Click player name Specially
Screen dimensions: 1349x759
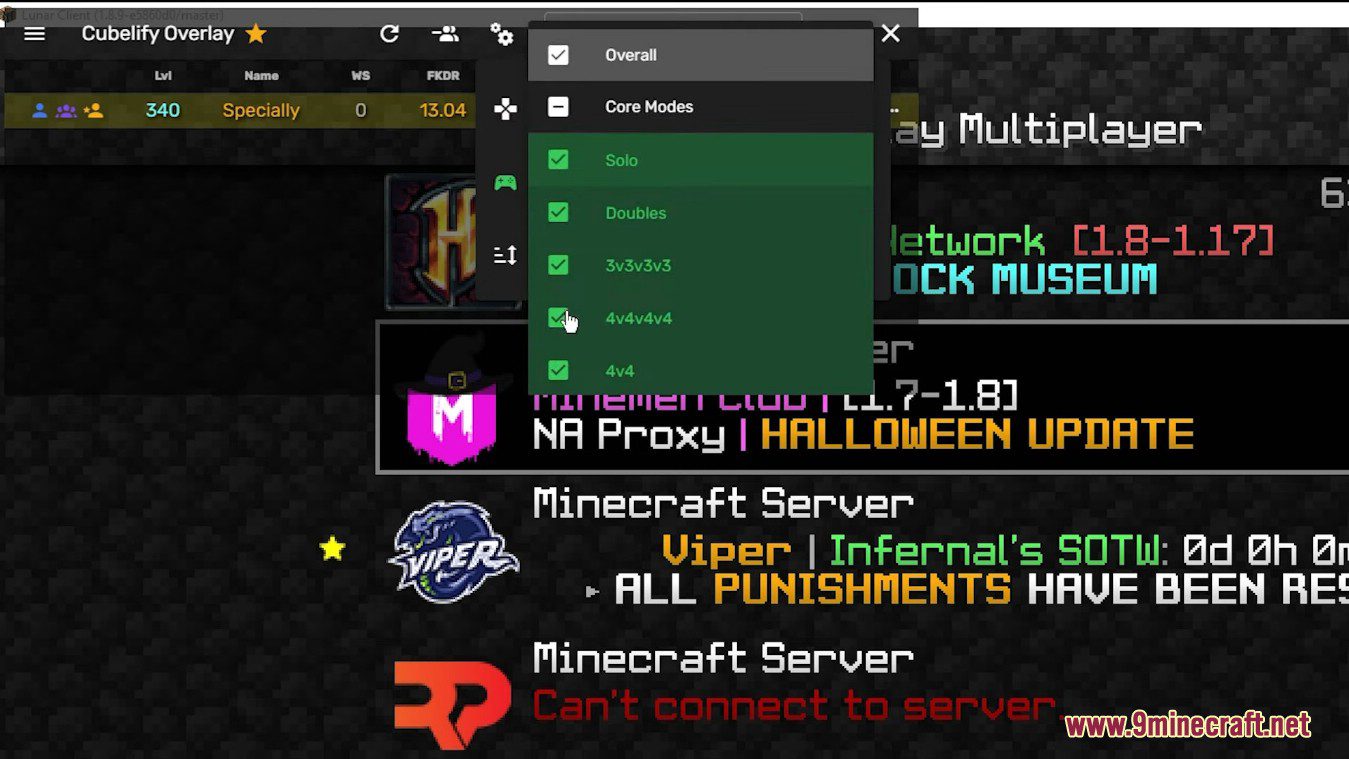261,111
